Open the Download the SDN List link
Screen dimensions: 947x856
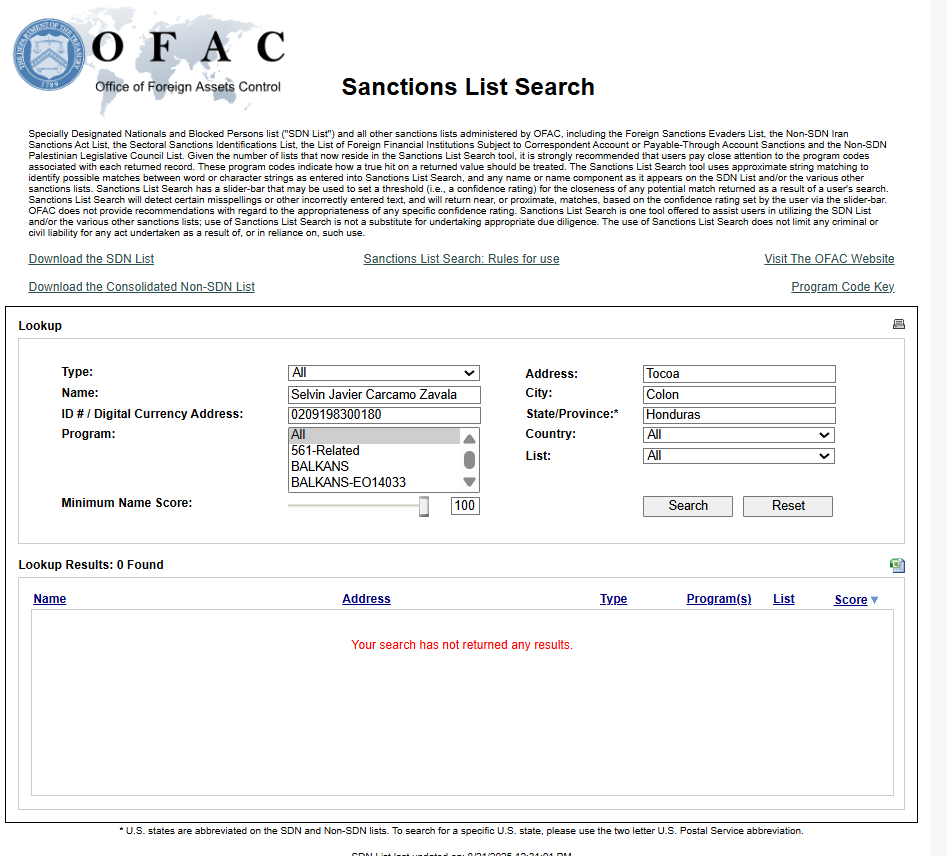pyautogui.click(x=91, y=259)
